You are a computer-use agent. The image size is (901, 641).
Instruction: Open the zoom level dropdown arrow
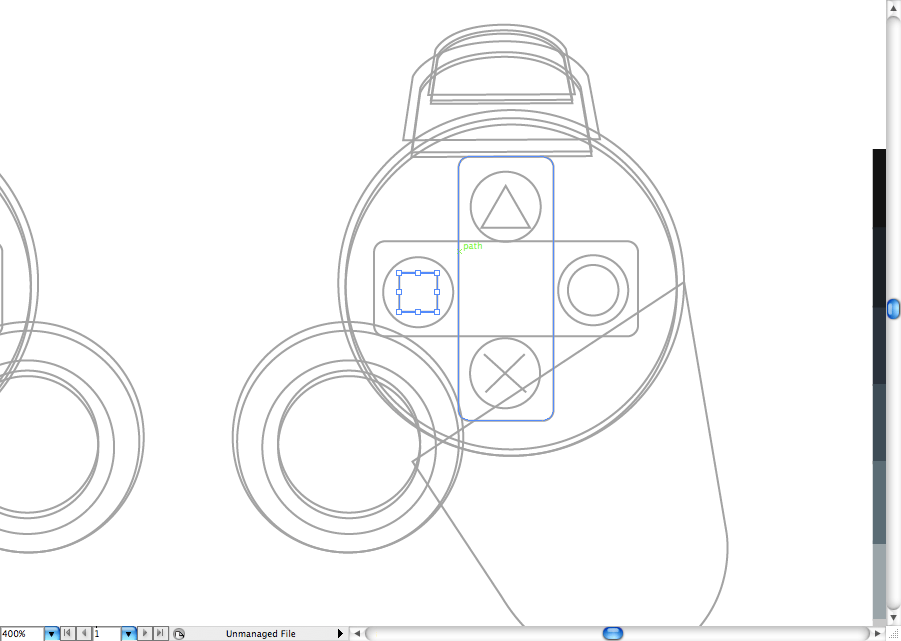tap(52, 634)
